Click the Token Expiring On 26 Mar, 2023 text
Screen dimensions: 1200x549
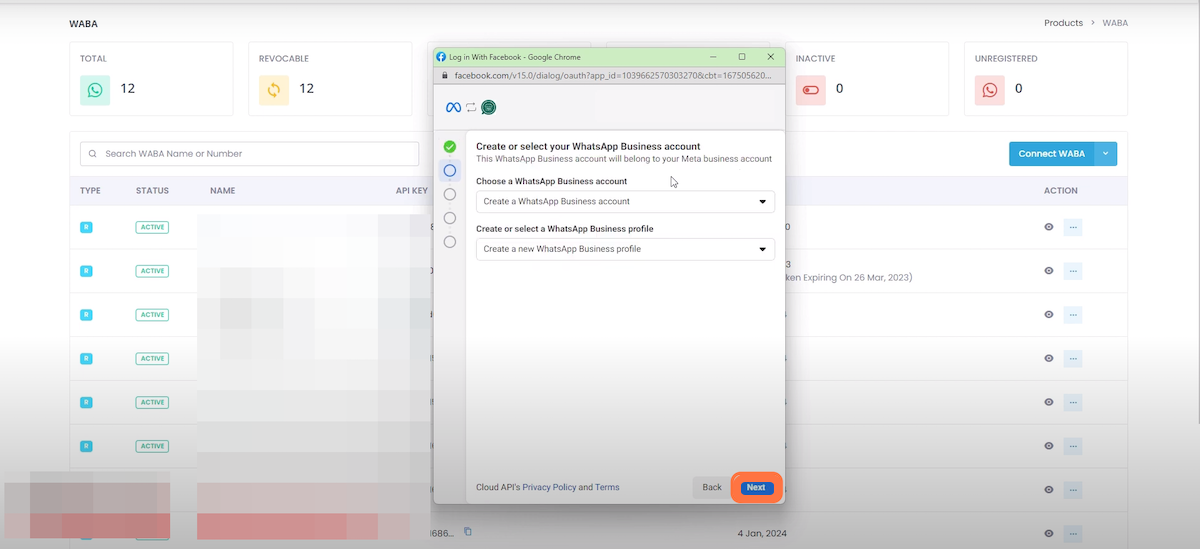pyautogui.click(x=848, y=278)
